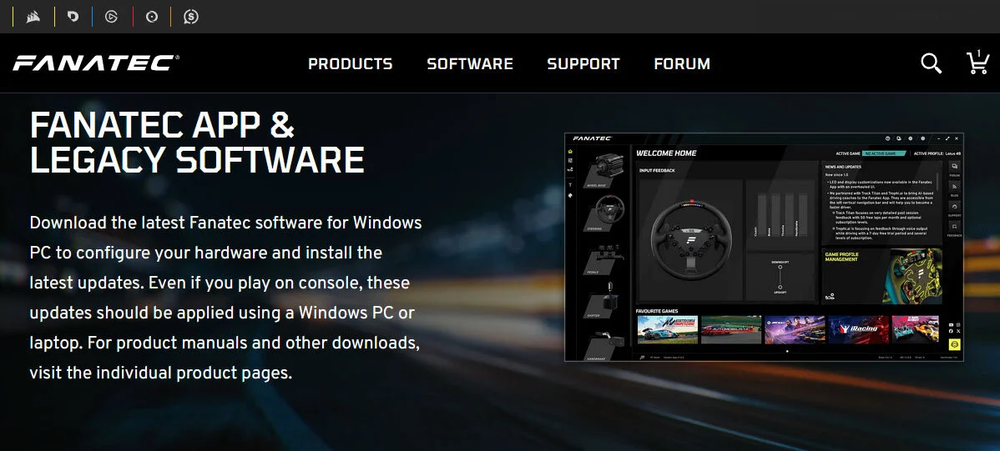
Task: Open the FORUM menu item
Action: click(x=682, y=64)
